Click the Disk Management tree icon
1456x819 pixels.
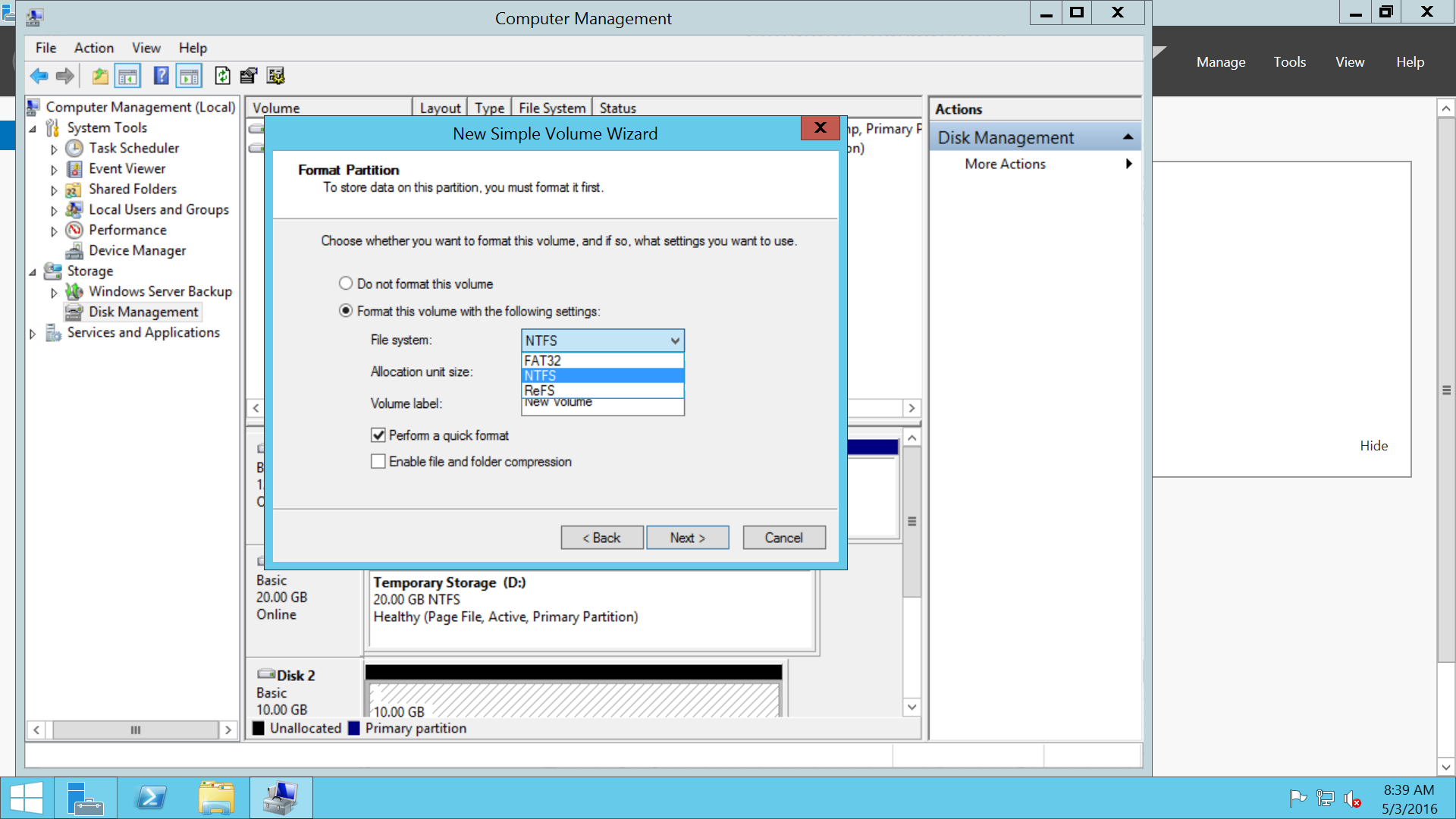click(x=74, y=312)
